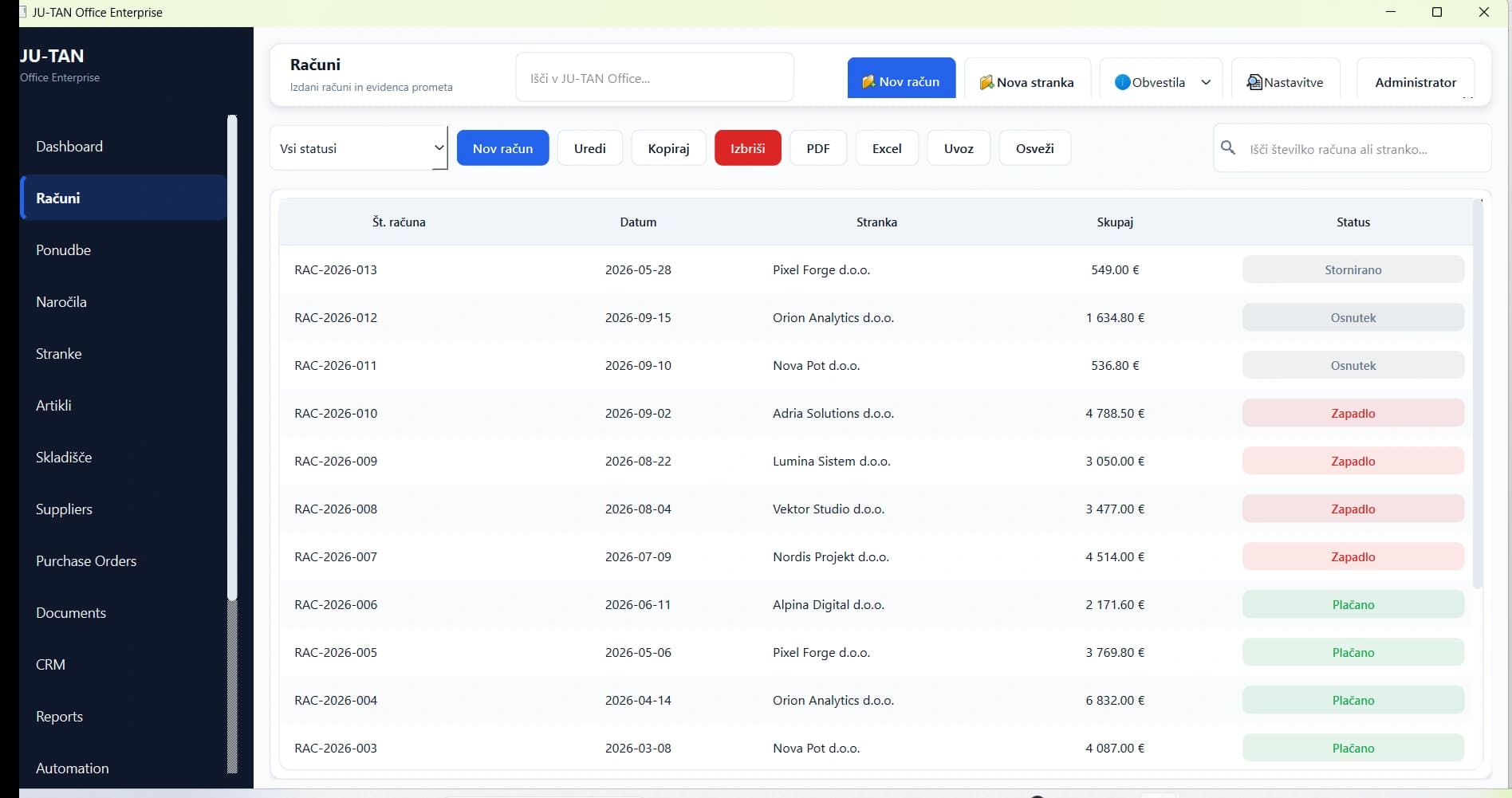
Task: Focus the invoice number search field
Action: 1353,148
